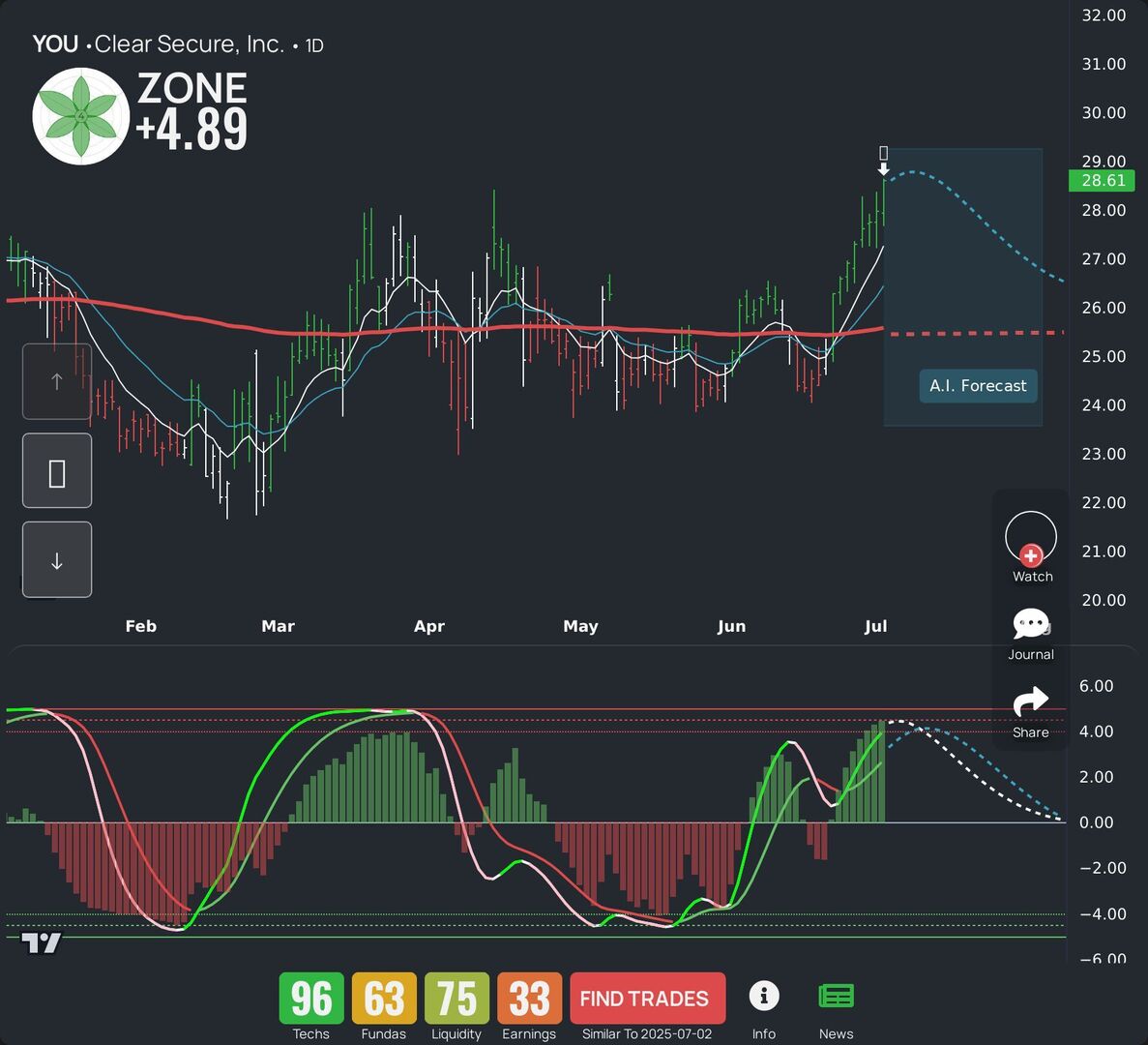Screen dimensions: 1148x1045
Task: Click the TradingView logo icon
Action: 41,942
